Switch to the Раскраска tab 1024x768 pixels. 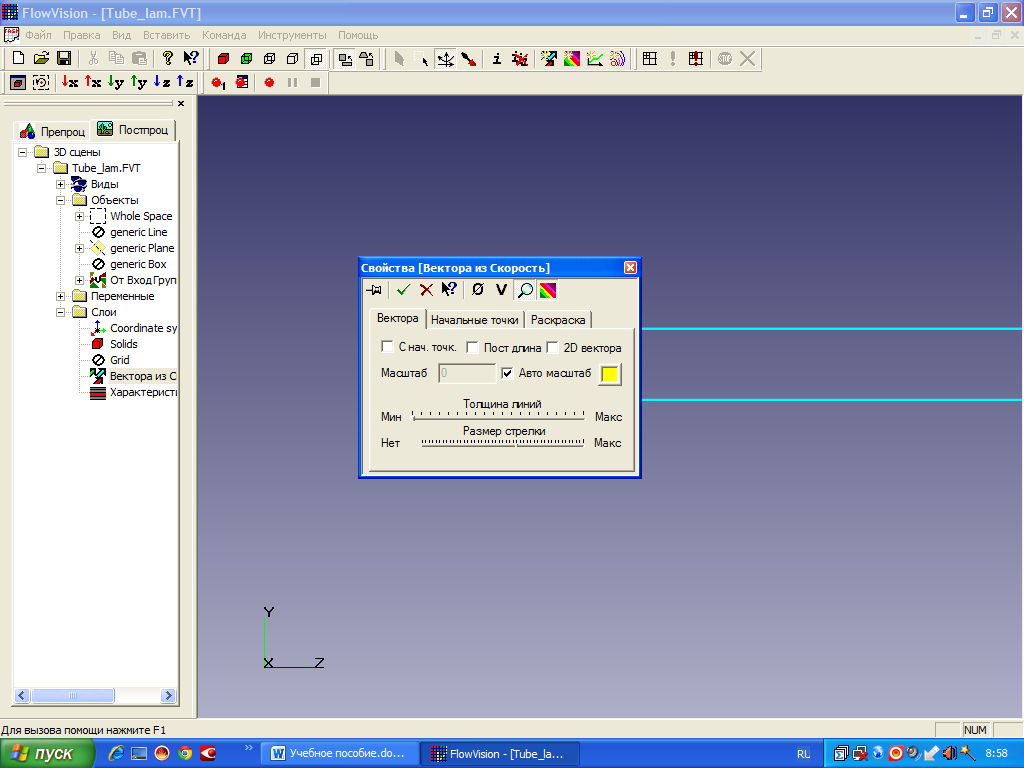[558, 320]
